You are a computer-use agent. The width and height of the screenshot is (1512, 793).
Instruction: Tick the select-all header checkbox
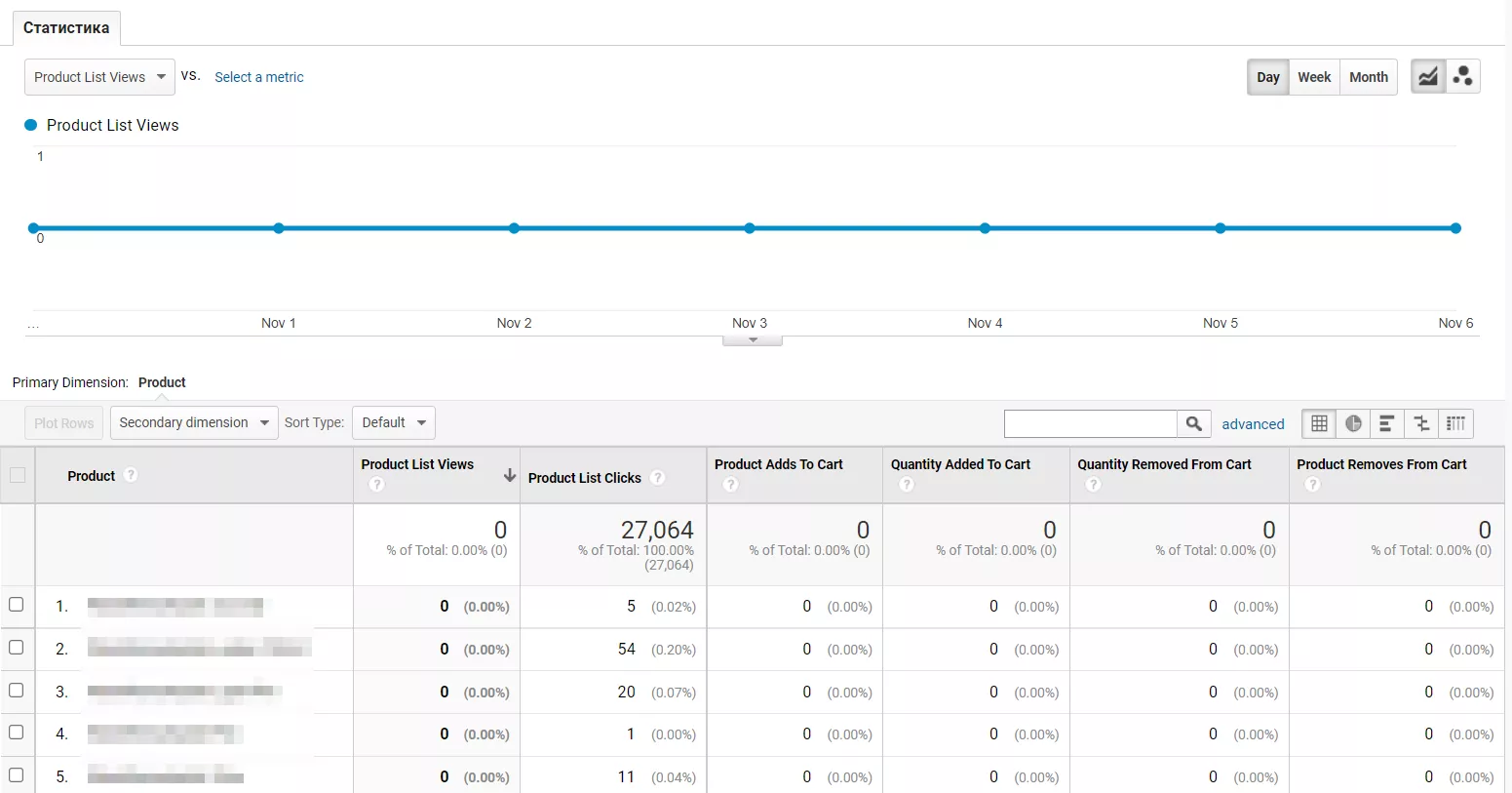tap(18, 475)
